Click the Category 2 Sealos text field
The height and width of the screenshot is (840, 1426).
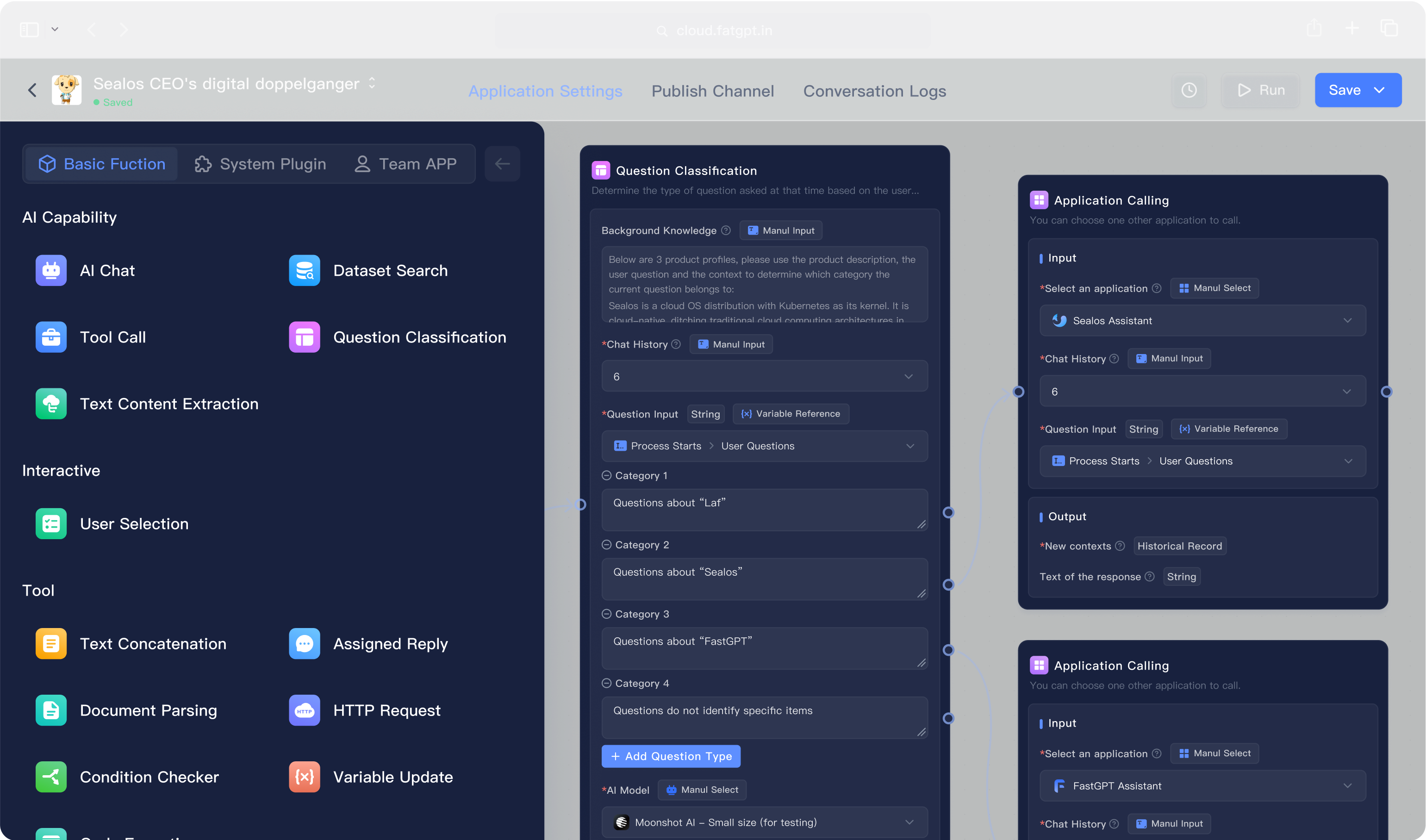coord(764,579)
